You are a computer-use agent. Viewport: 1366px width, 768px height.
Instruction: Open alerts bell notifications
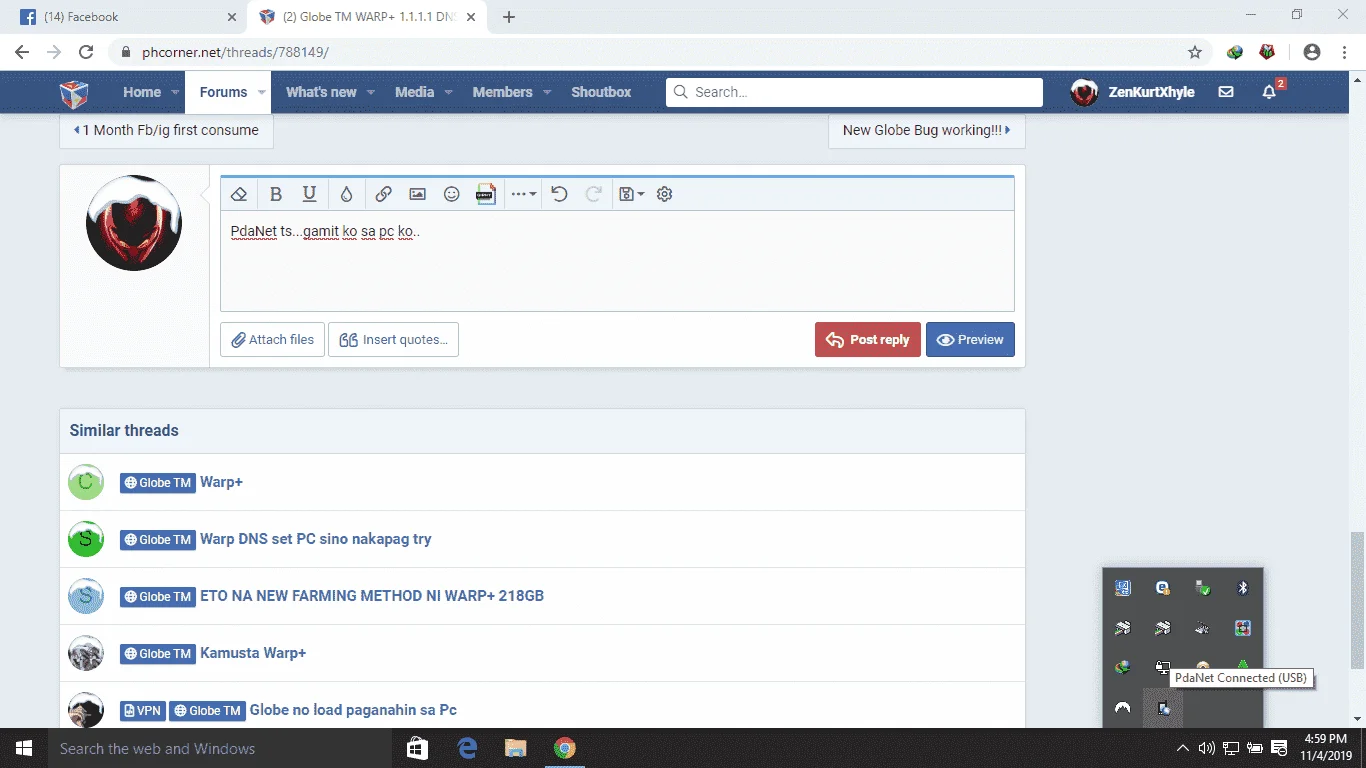click(1269, 92)
